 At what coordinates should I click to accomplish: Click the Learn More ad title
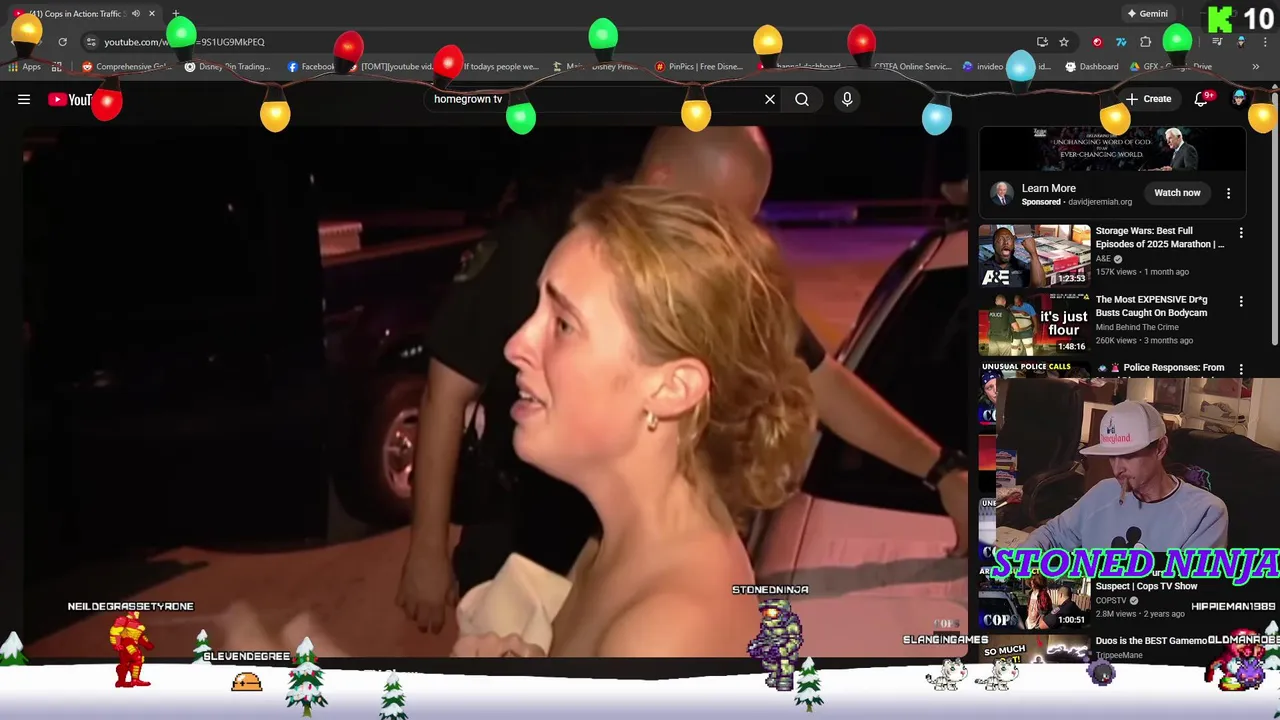pos(1049,188)
